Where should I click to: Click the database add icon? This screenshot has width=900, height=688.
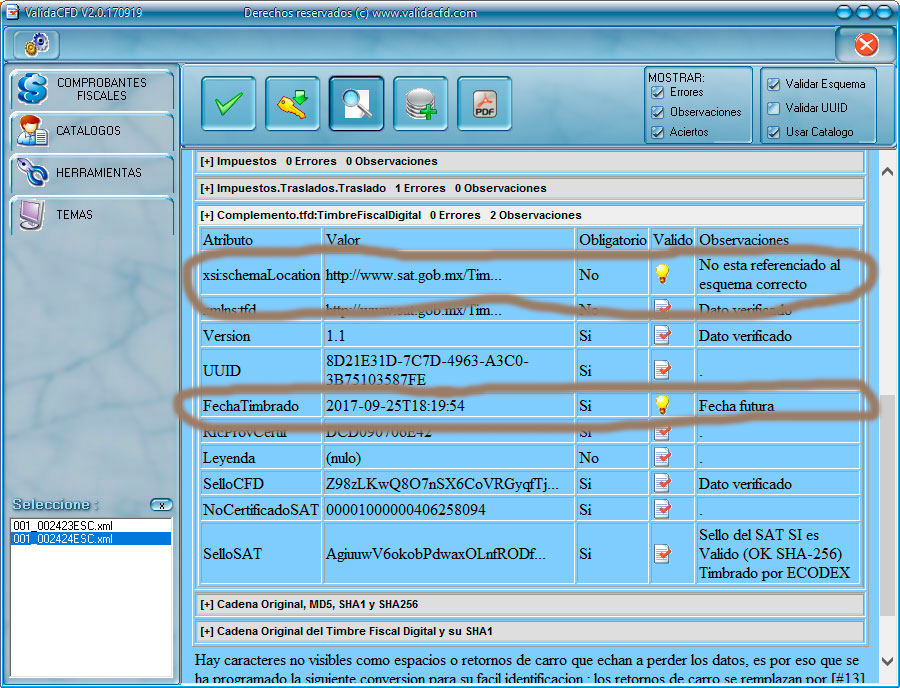click(x=421, y=104)
